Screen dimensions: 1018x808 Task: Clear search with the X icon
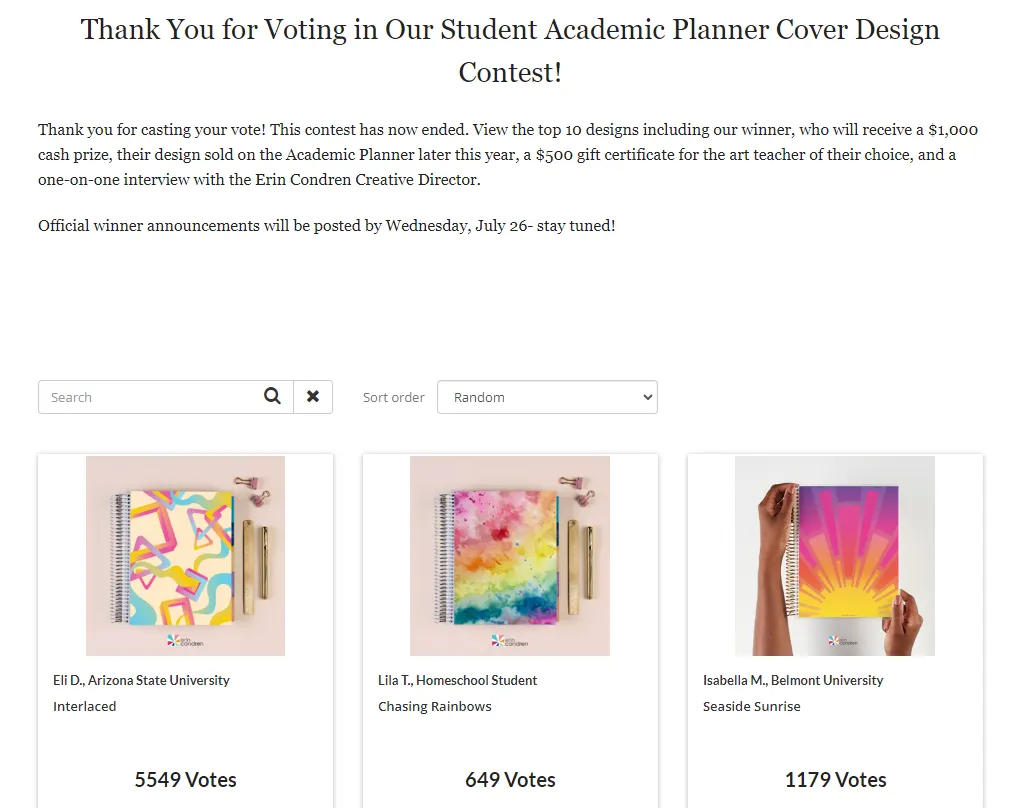[313, 397]
